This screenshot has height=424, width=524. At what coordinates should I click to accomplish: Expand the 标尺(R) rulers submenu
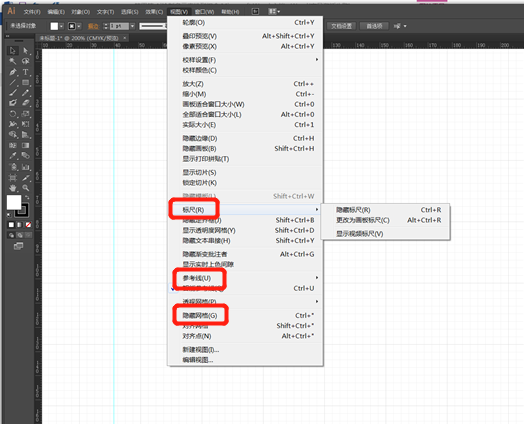point(245,210)
